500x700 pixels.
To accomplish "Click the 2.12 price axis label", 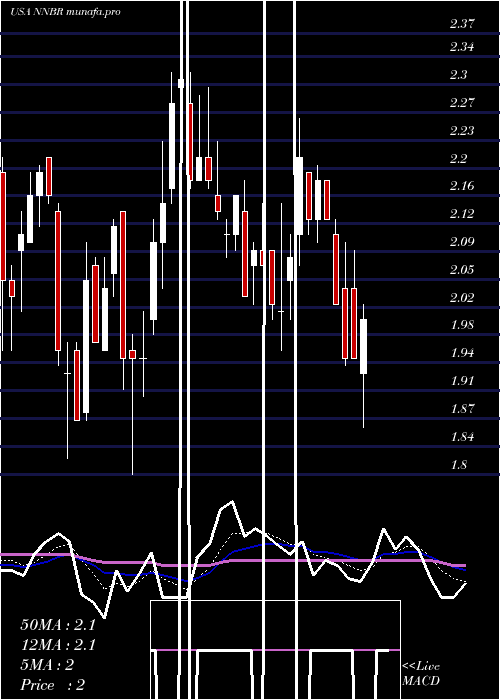I will (461, 214).
